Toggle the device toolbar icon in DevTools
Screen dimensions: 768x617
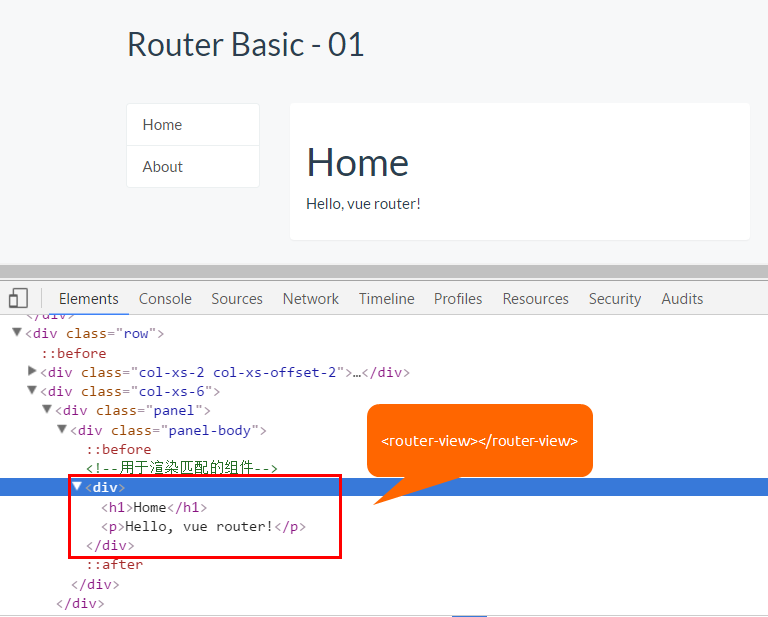click(18, 298)
